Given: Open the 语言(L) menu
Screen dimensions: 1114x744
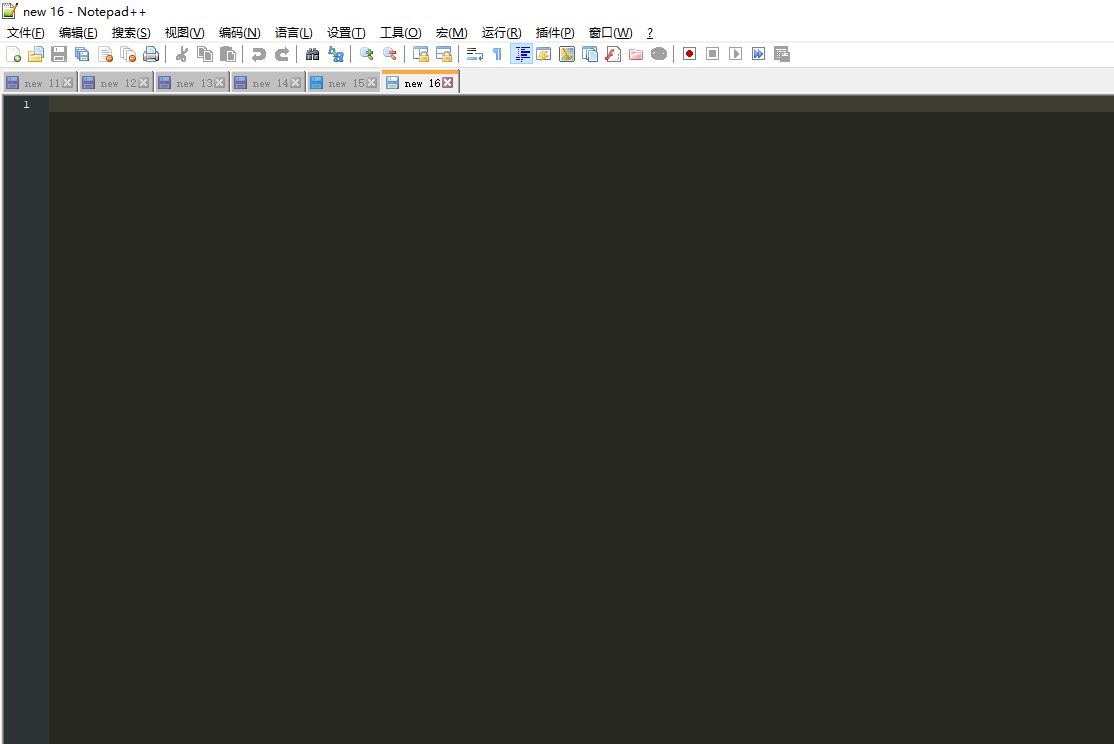Looking at the screenshot, I should [293, 33].
